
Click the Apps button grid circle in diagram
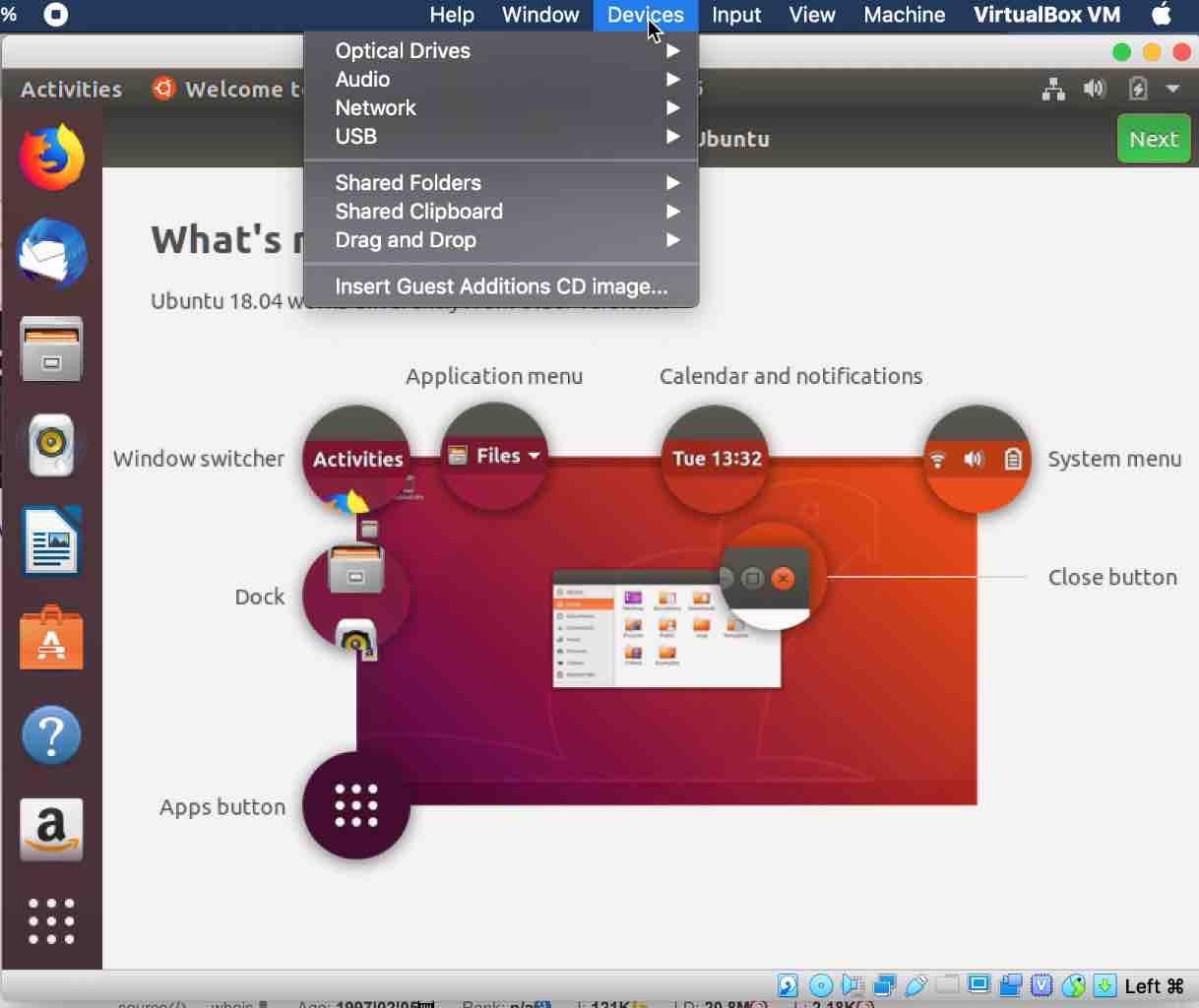tap(356, 805)
